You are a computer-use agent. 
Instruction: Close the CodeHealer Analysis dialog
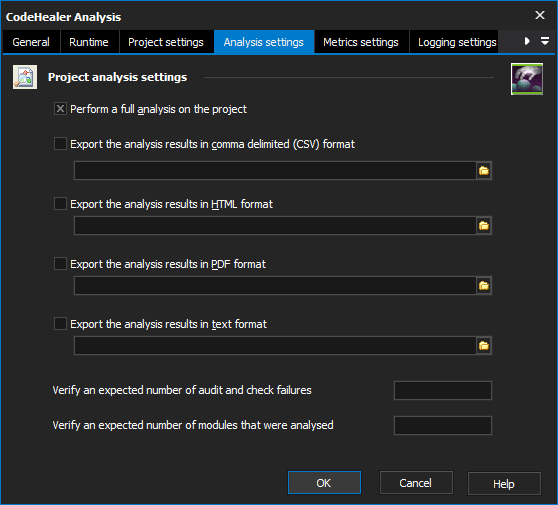point(540,15)
